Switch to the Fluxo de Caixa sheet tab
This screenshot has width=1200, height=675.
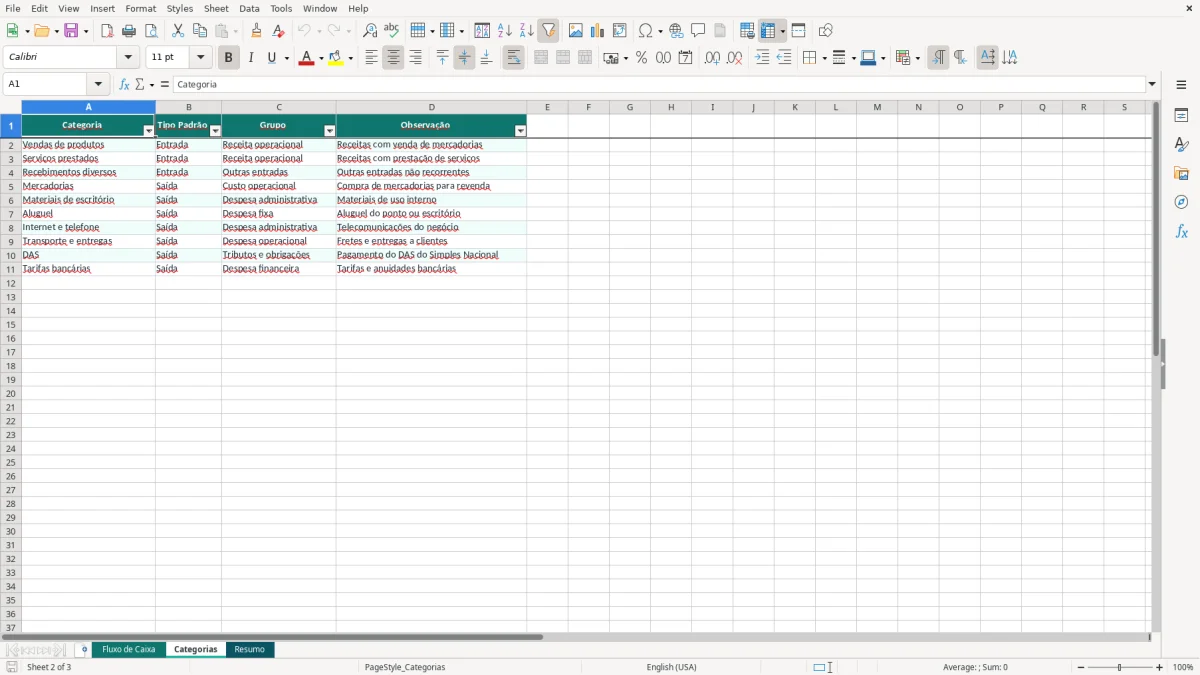coord(129,650)
